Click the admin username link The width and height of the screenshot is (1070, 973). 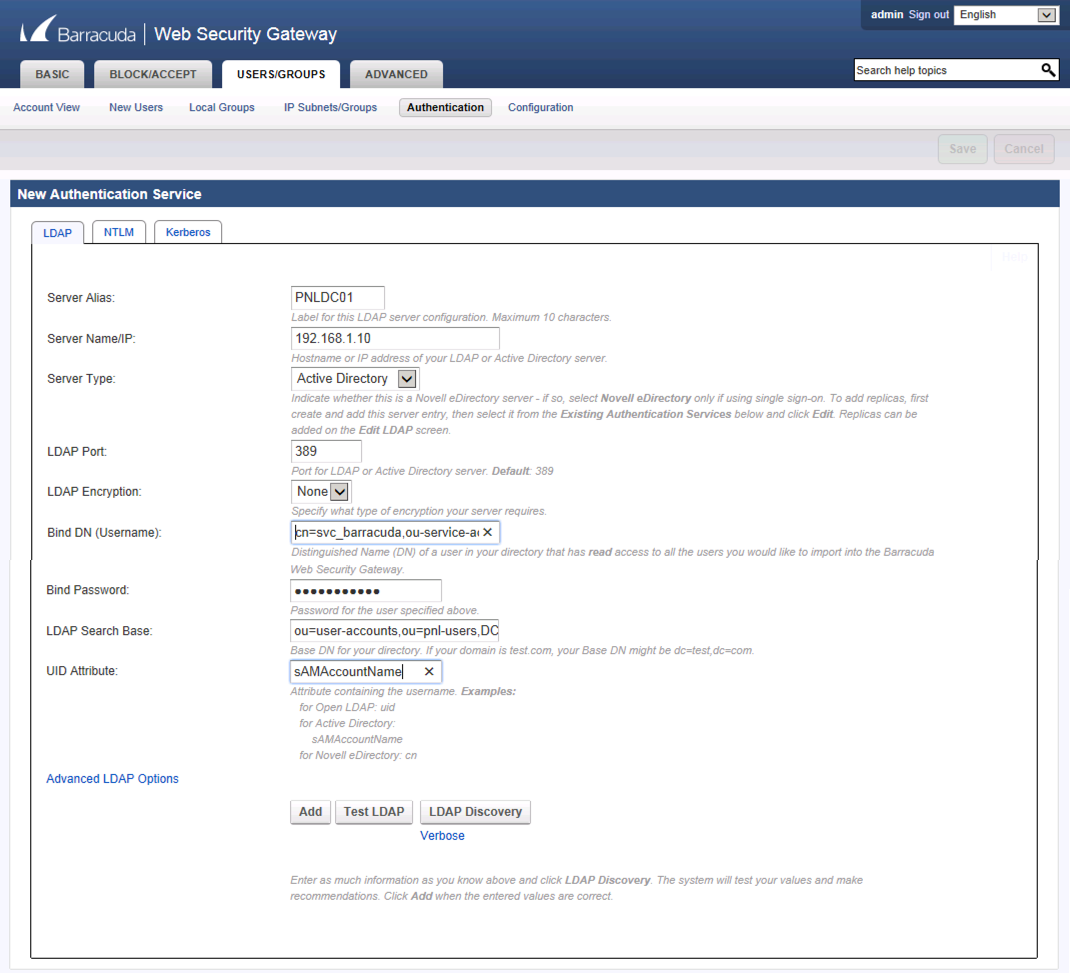coord(886,14)
